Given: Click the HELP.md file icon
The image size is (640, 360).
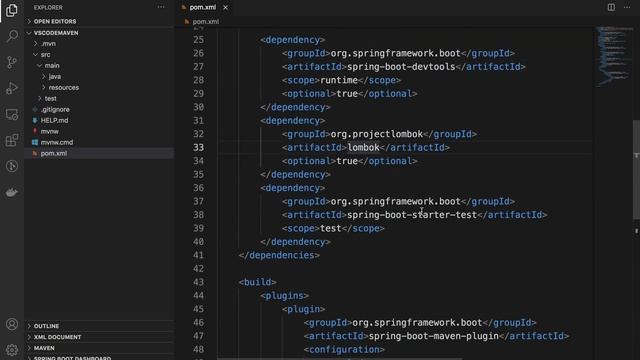Looking at the screenshot, I should (35, 121).
